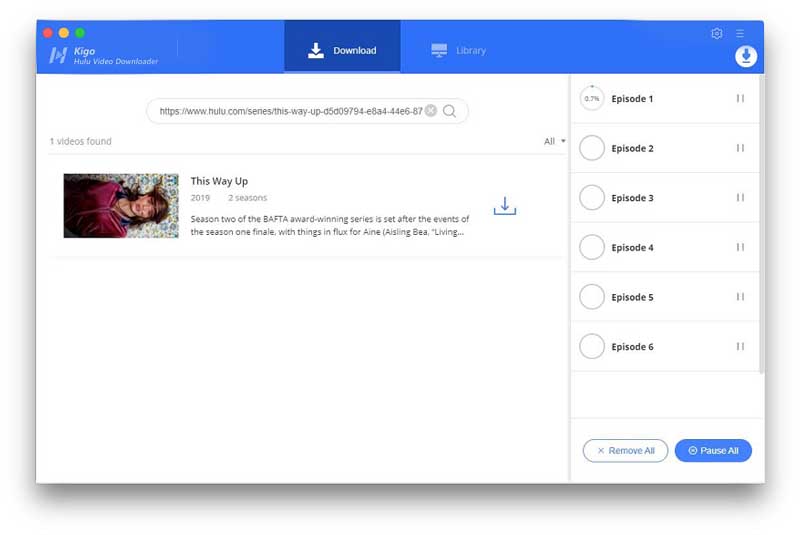Pause the Episode 5 download
Image resolution: width=800 pixels, height=535 pixels.
point(740,296)
